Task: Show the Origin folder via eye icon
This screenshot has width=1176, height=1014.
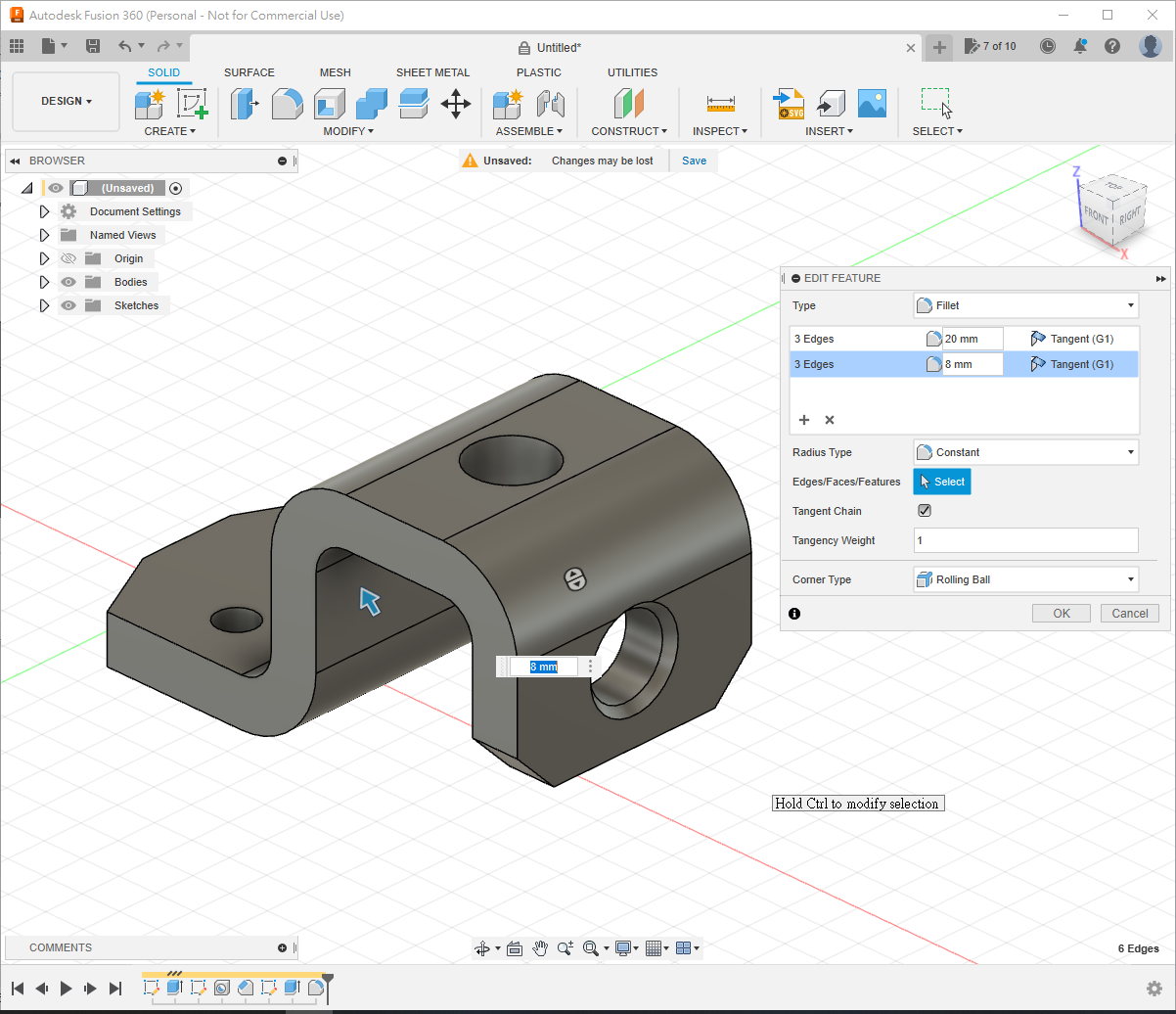Action: (x=68, y=258)
